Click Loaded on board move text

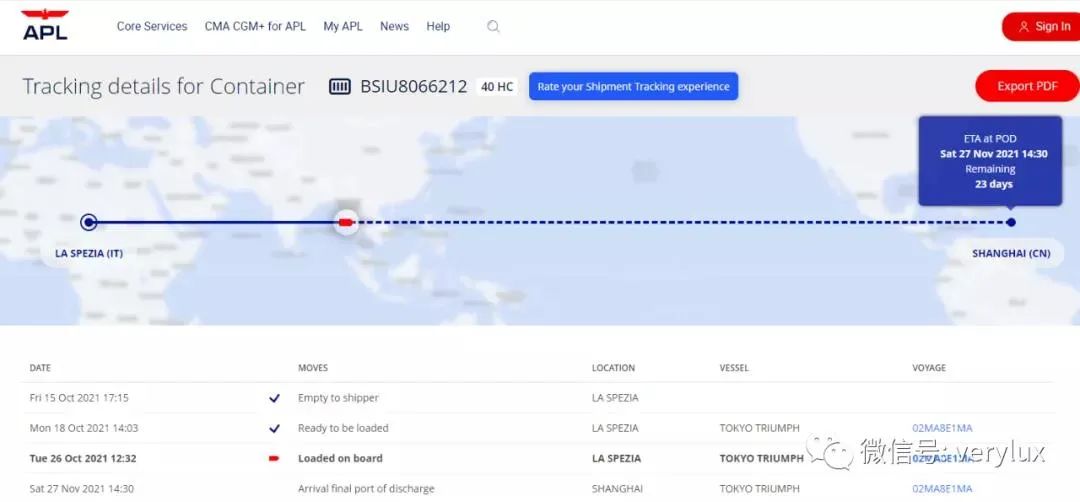[x=340, y=459]
